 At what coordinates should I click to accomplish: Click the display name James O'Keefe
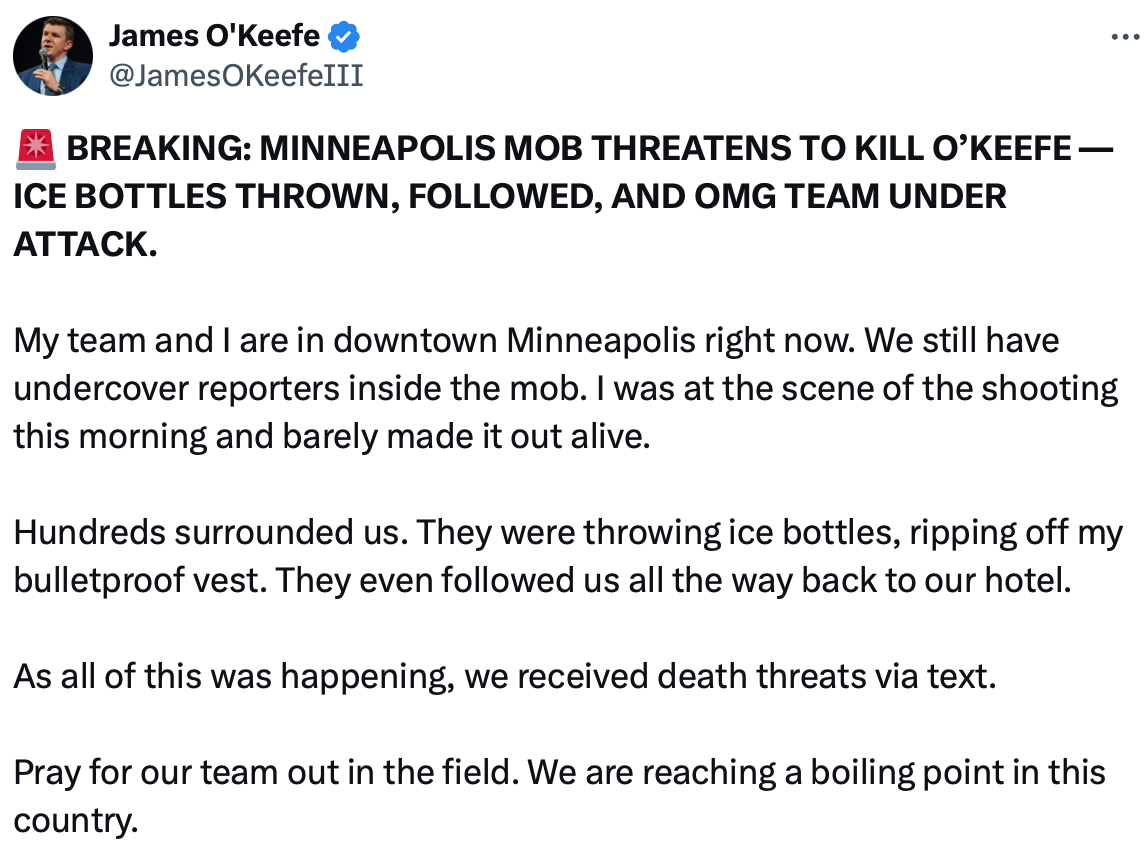[x=214, y=37]
